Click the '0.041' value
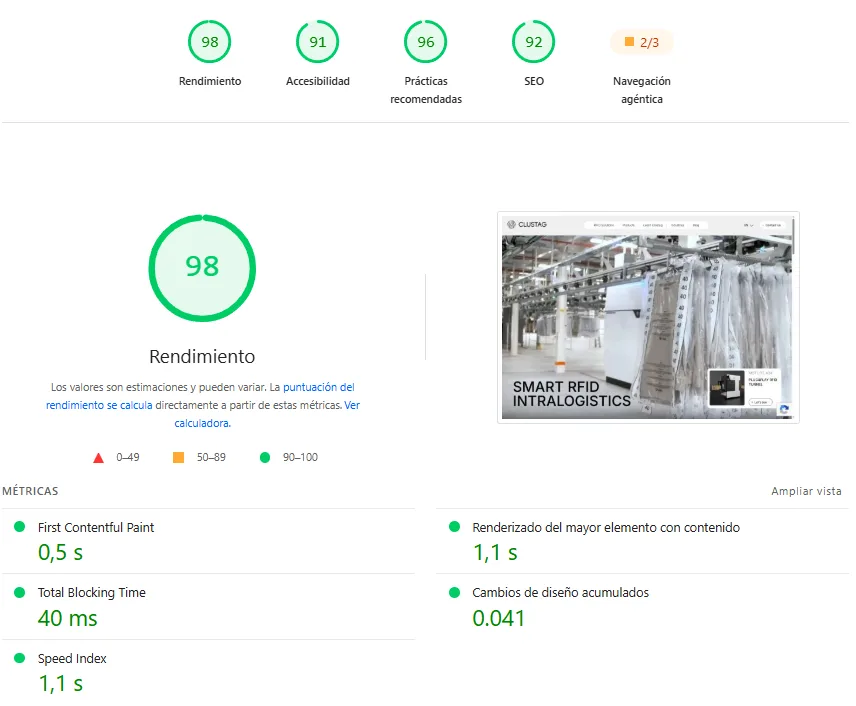Screen dimensions: 856x706 tap(498, 619)
